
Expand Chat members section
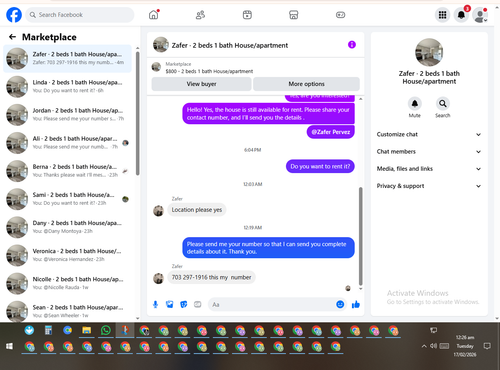429,152
